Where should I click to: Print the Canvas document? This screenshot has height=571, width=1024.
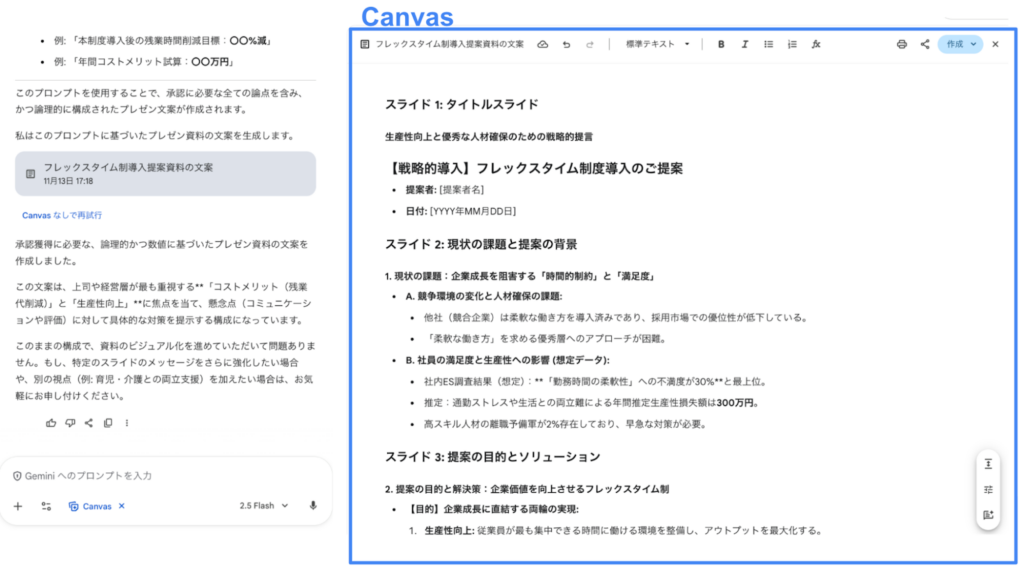pyautogui.click(x=901, y=44)
